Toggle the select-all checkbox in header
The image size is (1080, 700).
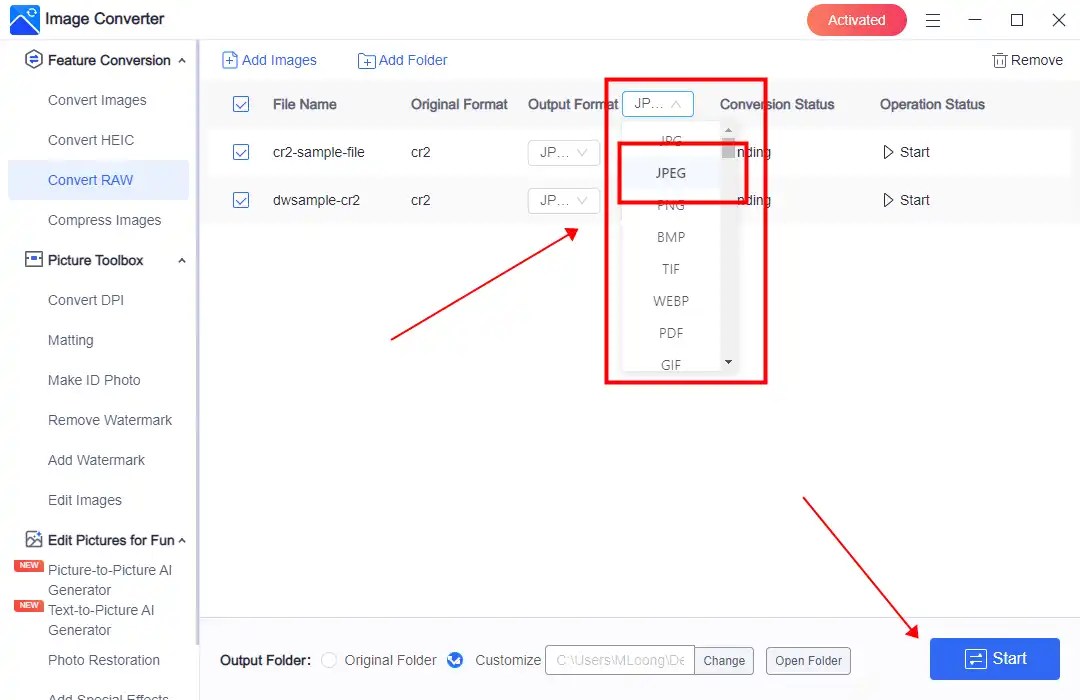[x=241, y=104]
